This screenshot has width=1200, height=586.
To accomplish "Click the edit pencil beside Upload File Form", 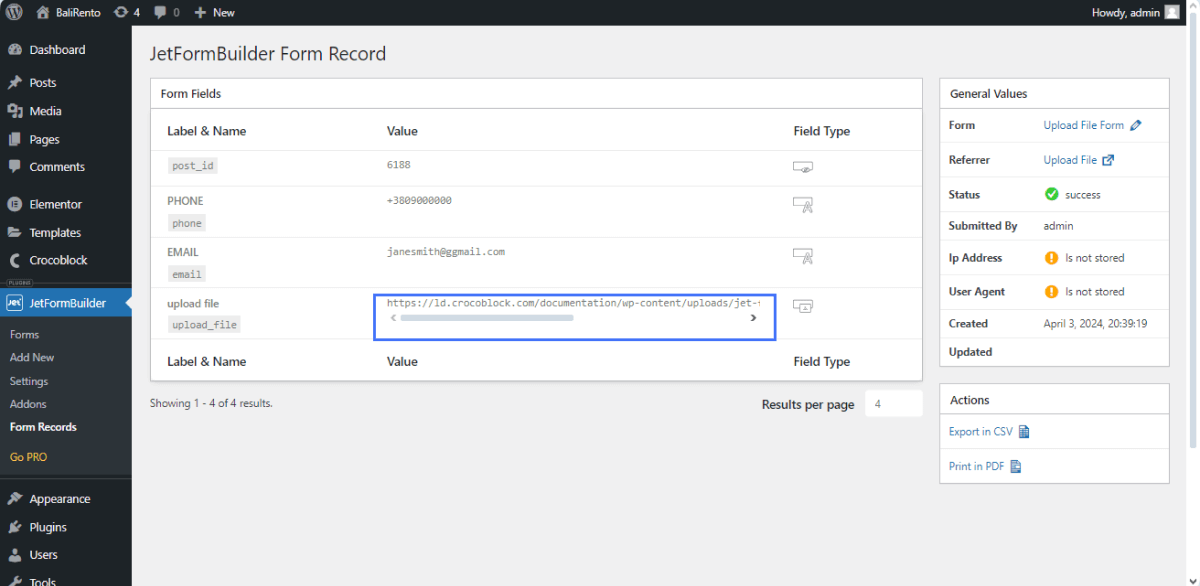I will point(1135,126).
